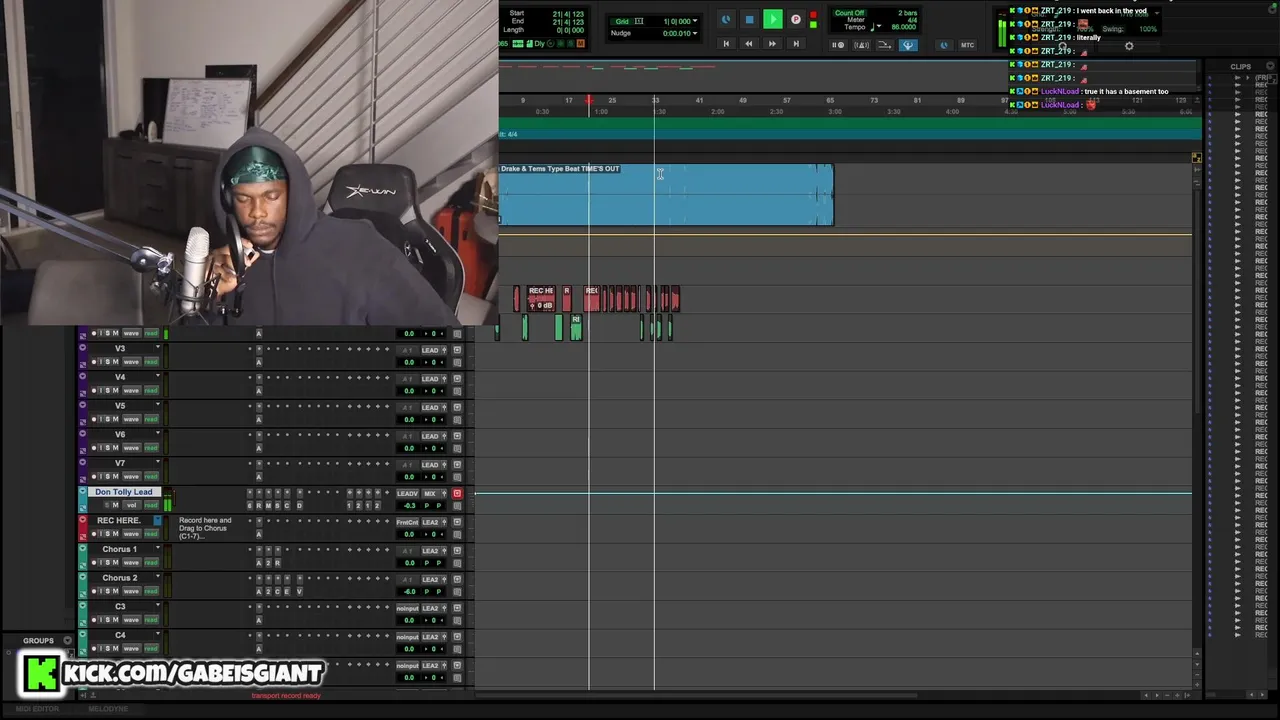
Task: Mute the Chorus 2 track
Action: [x=116, y=591]
